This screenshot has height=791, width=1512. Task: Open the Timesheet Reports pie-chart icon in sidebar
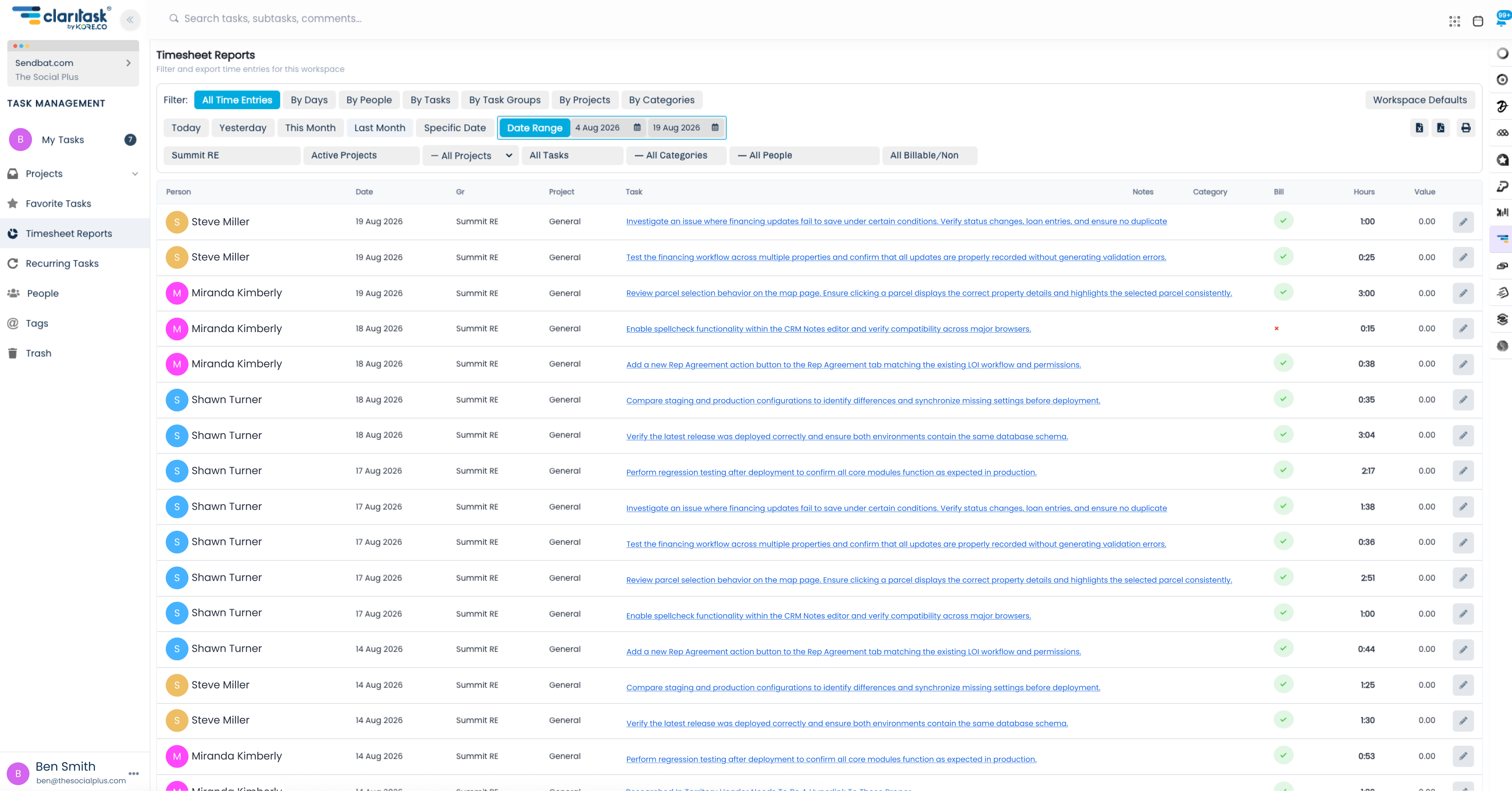click(x=13, y=234)
